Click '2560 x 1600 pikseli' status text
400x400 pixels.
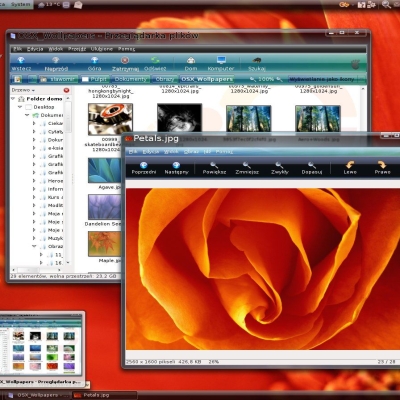(150, 362)
